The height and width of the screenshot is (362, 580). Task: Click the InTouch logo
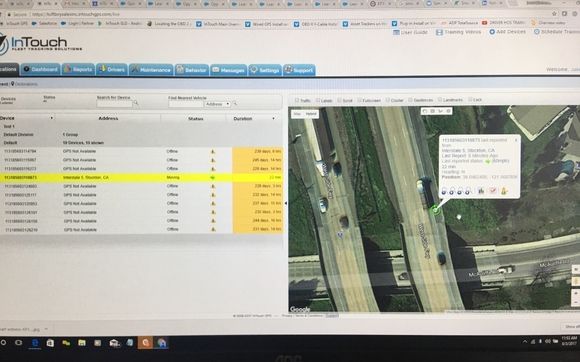(40, 44)
